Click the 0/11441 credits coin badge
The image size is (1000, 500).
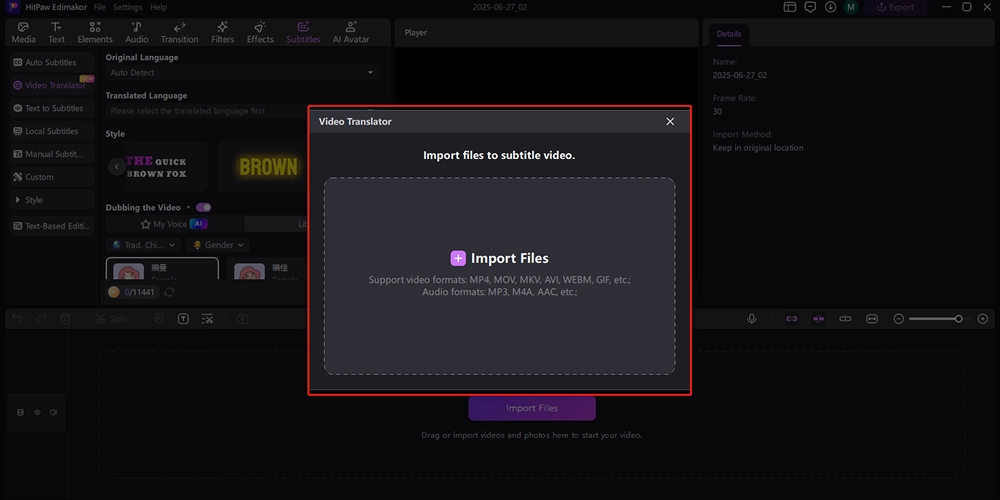132,292
